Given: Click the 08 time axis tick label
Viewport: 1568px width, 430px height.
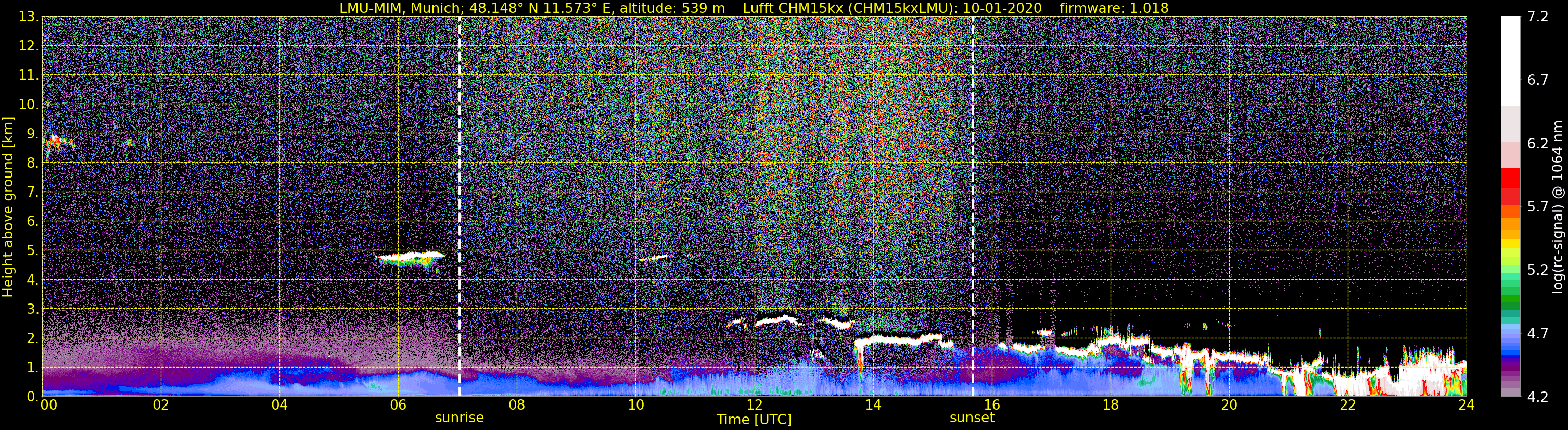Looking at the screenshot, I should click(516, 405).
